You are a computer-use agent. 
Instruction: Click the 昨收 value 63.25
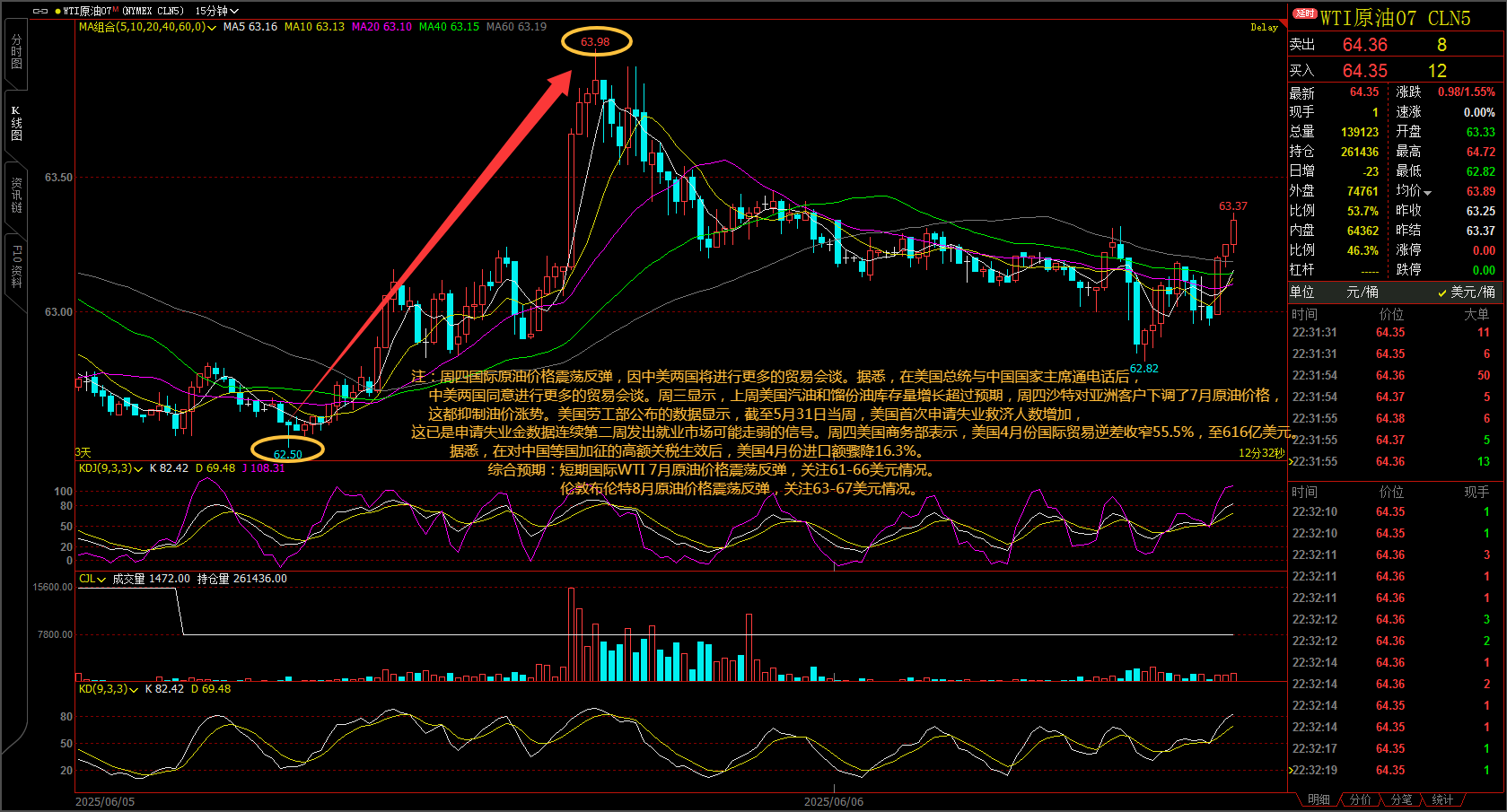tap(1481, 211)
